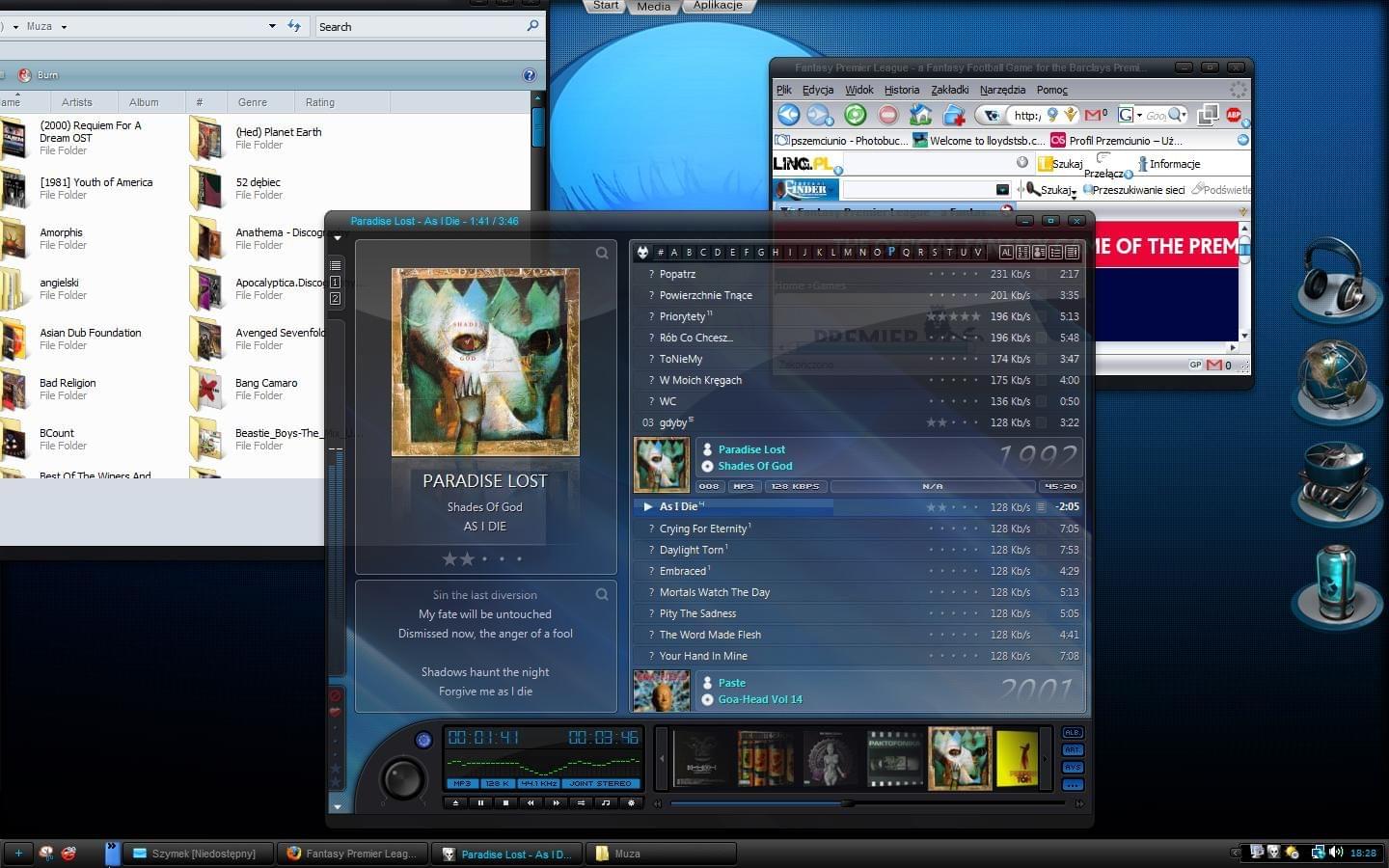The width and height of the screenshot is (1389, 868).
Task: Jump to letter S in alphabet bar
Action: coord(935,253)
